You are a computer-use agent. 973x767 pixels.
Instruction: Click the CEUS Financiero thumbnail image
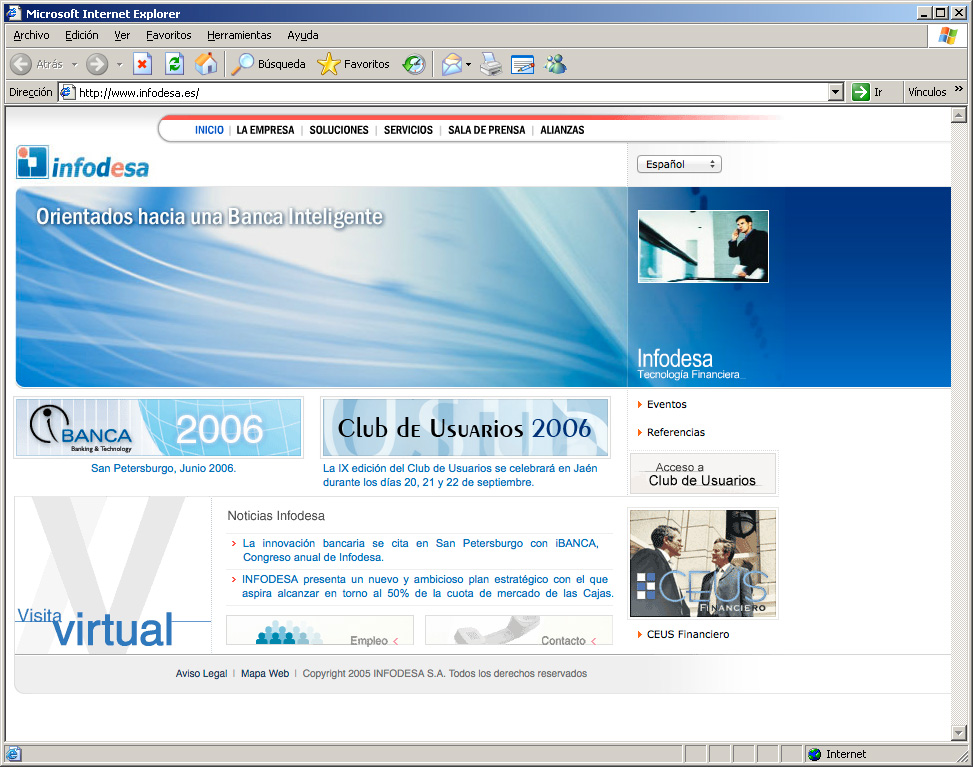click(702, 564)
